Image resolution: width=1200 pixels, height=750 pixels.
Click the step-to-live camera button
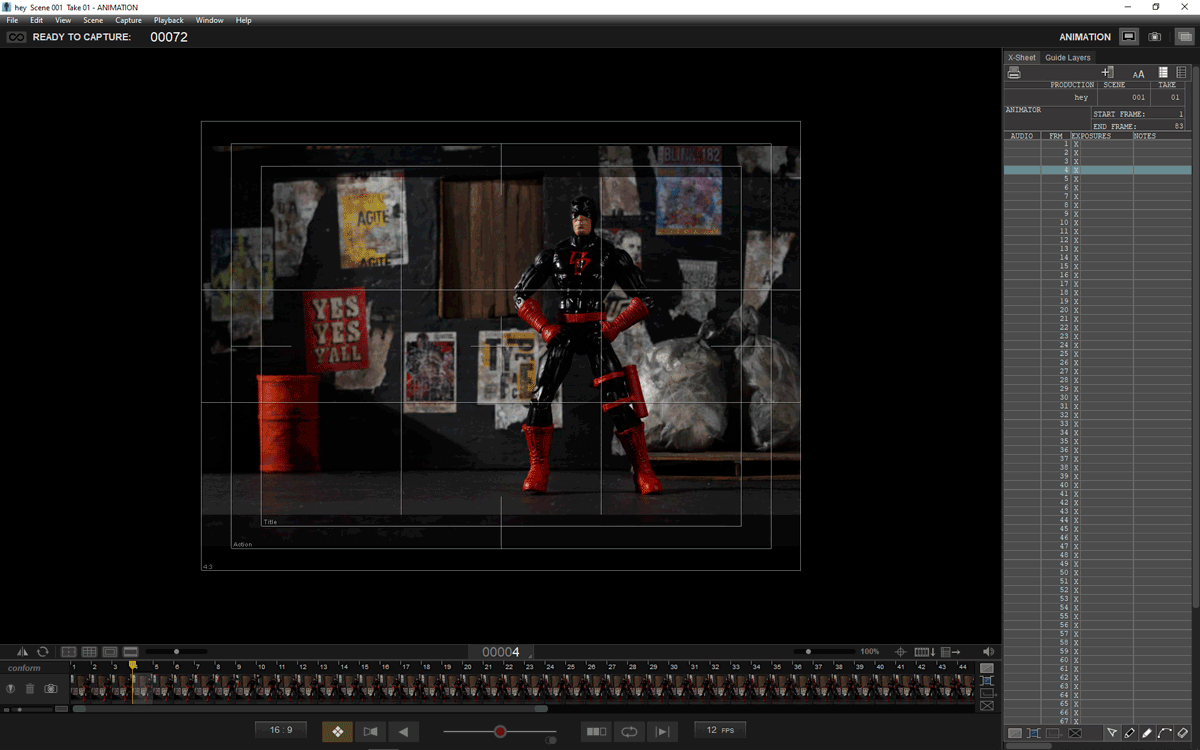(x=370, y=732)
